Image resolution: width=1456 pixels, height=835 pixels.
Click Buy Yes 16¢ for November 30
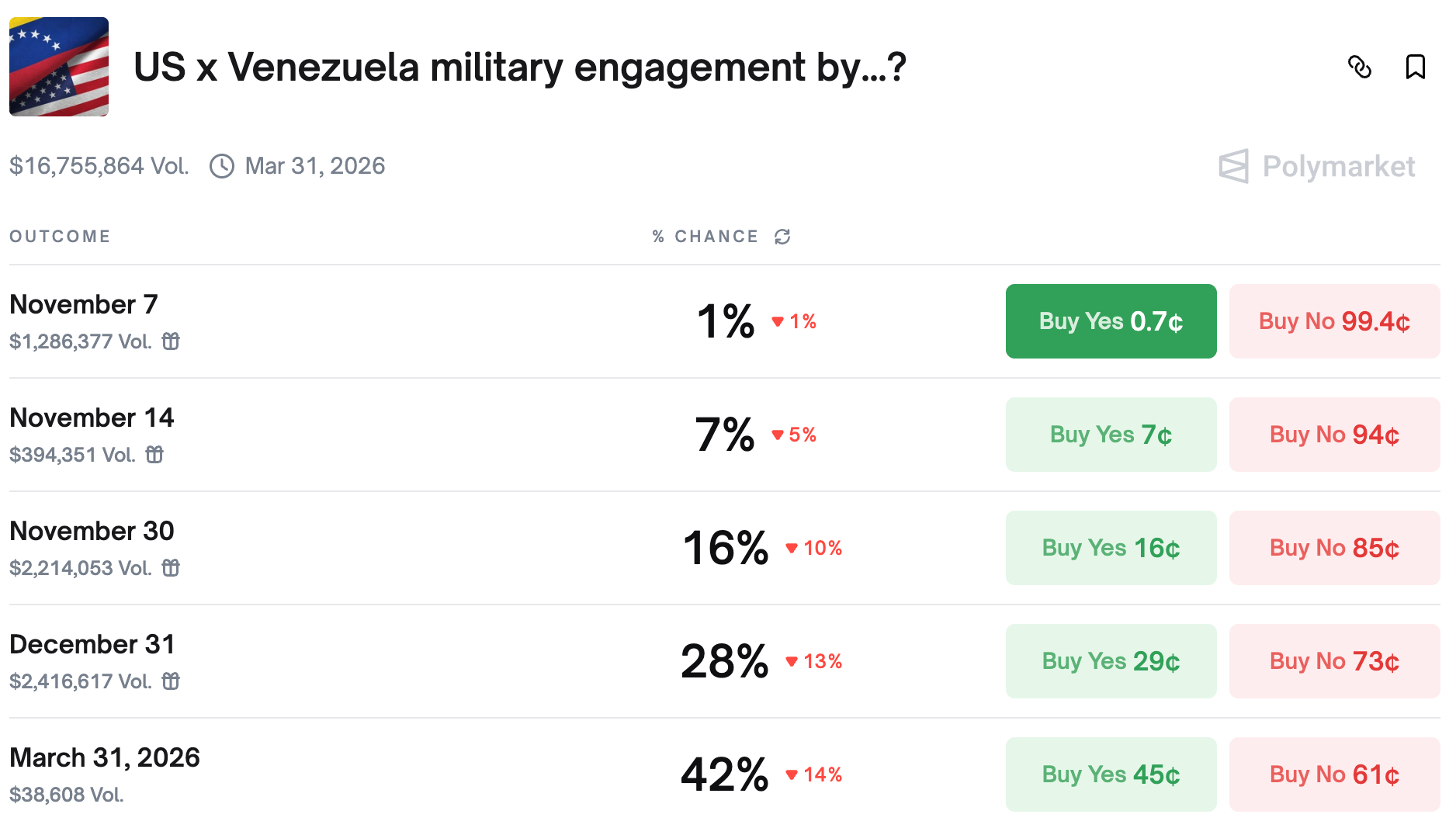tap(1111, 548)
